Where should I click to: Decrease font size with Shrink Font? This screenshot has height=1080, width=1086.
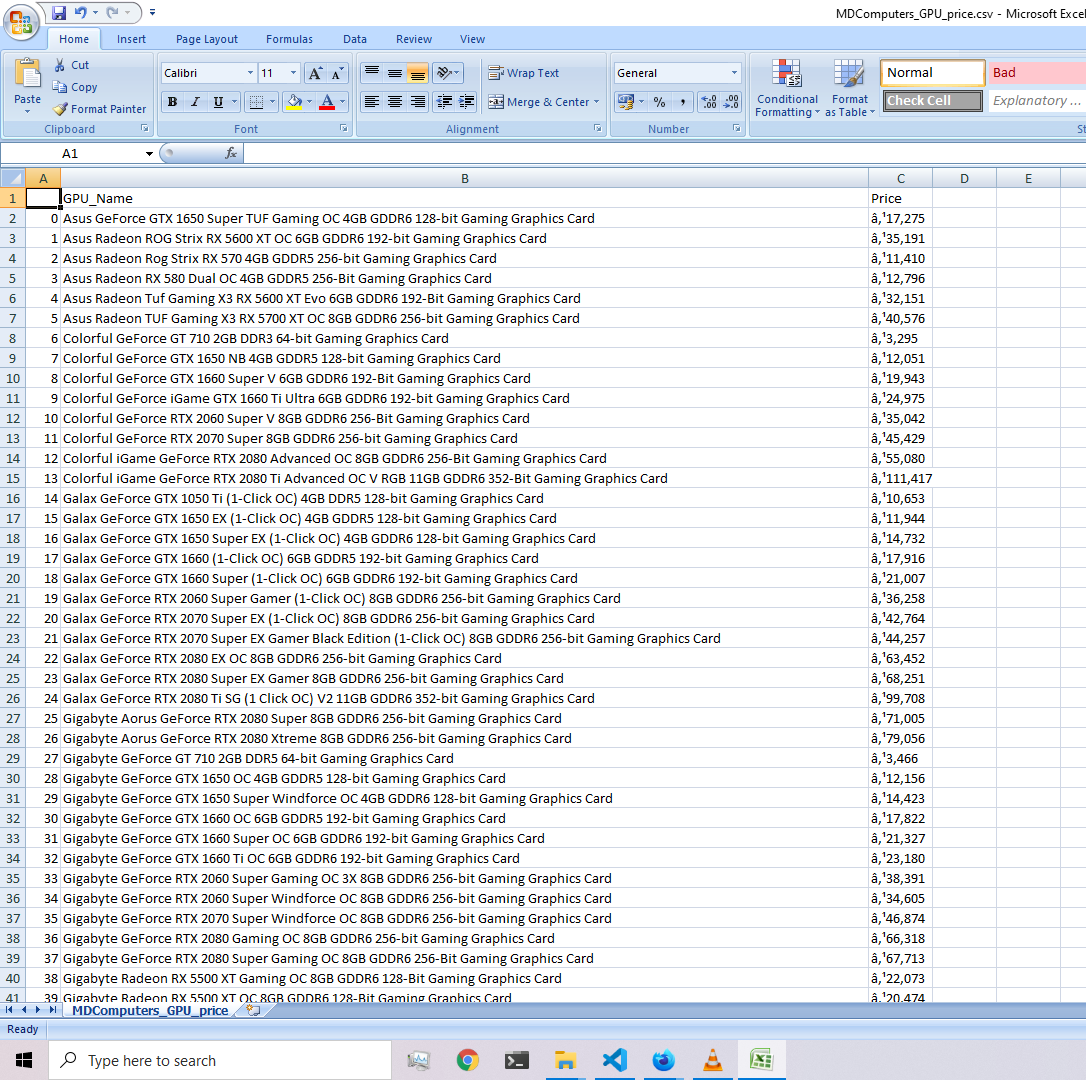(337, 73)
